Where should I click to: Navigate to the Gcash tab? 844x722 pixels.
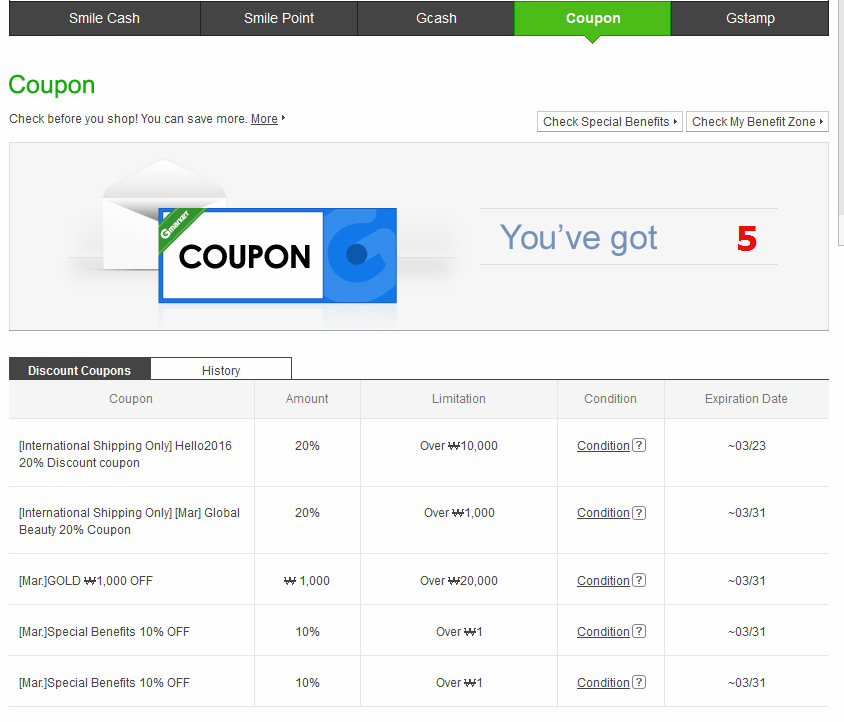[435, 17]
